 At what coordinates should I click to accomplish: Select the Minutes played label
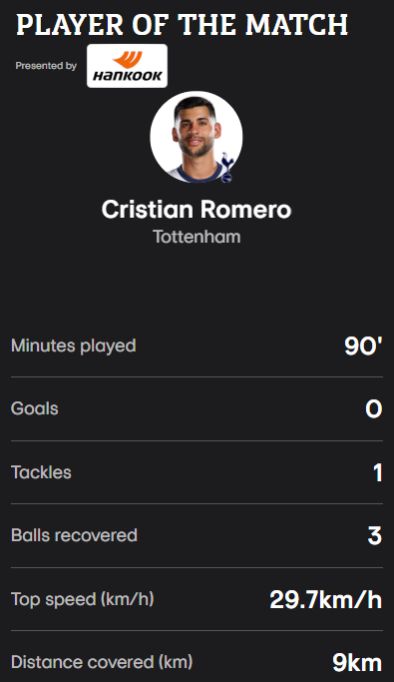tap(73, 346)
